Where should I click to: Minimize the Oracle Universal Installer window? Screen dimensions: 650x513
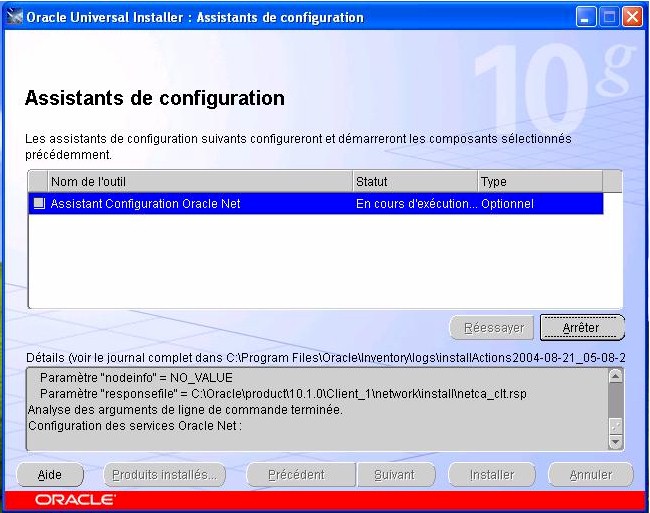pos(587,17)
